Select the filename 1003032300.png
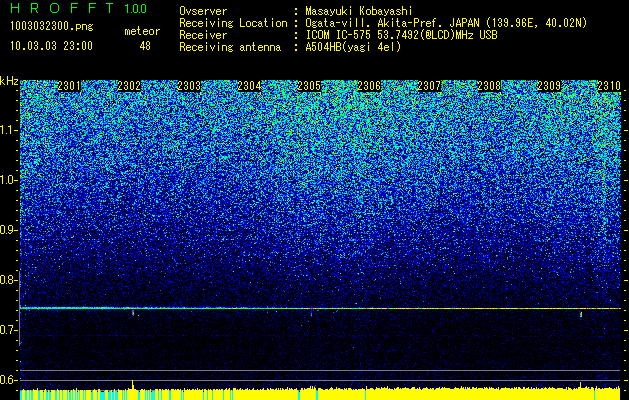 pos(52,26)
